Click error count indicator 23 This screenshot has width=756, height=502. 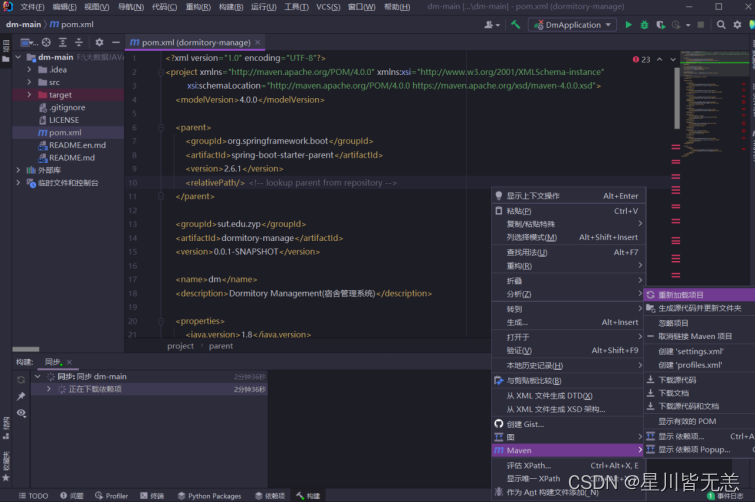coord(642,59)
